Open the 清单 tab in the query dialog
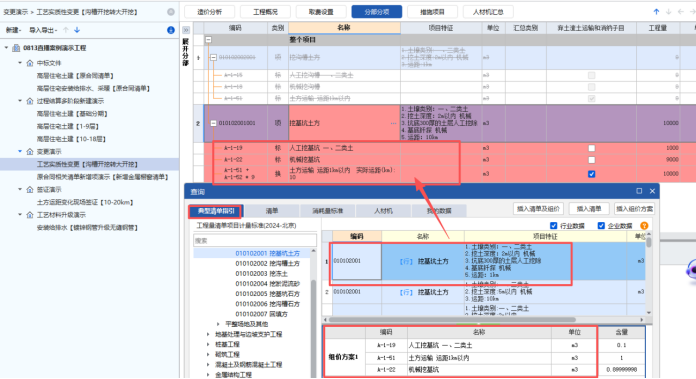The height and width of the screenshot is (379, 696). 272,211
